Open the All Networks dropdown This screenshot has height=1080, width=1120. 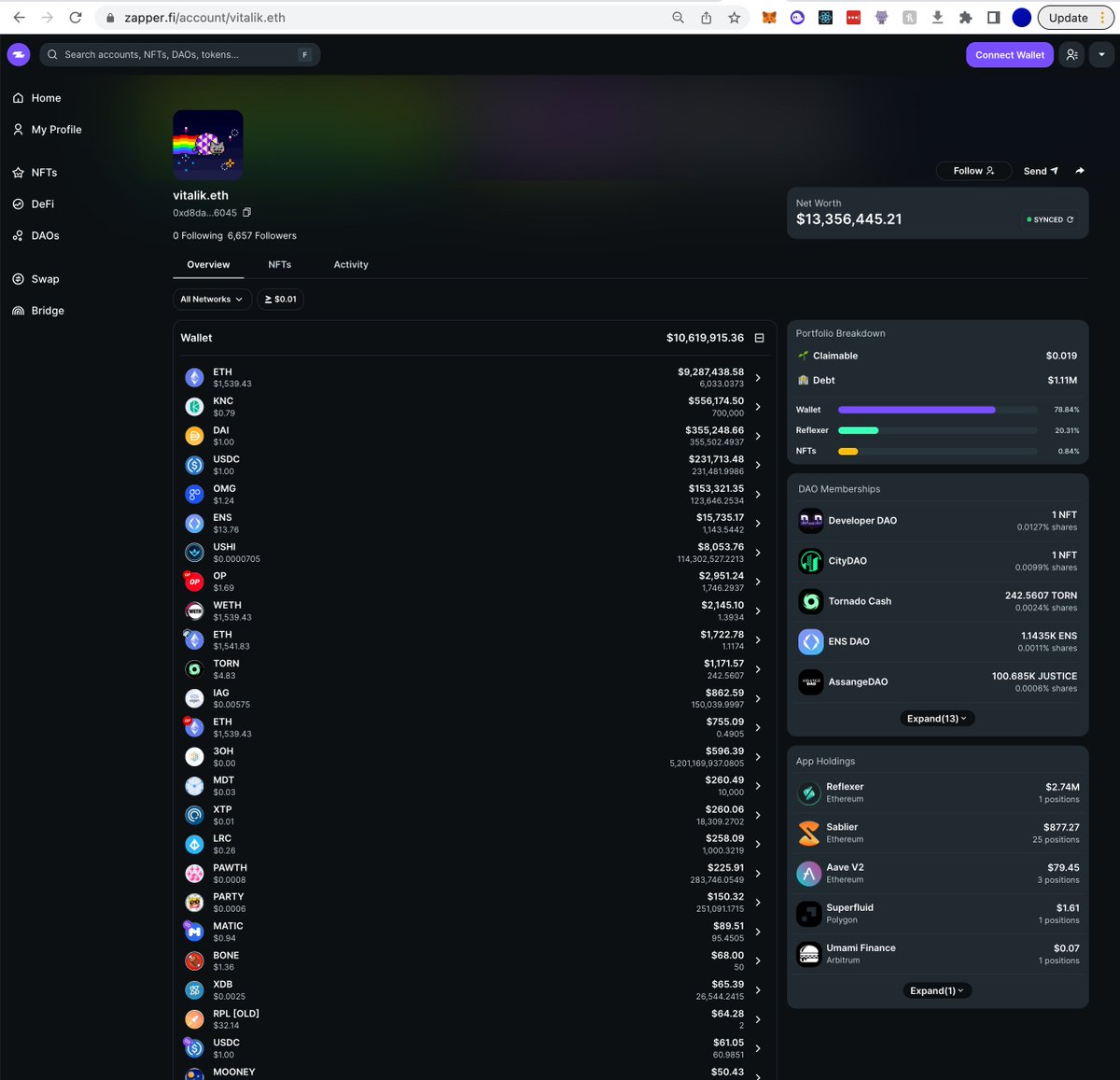point(212,299)
